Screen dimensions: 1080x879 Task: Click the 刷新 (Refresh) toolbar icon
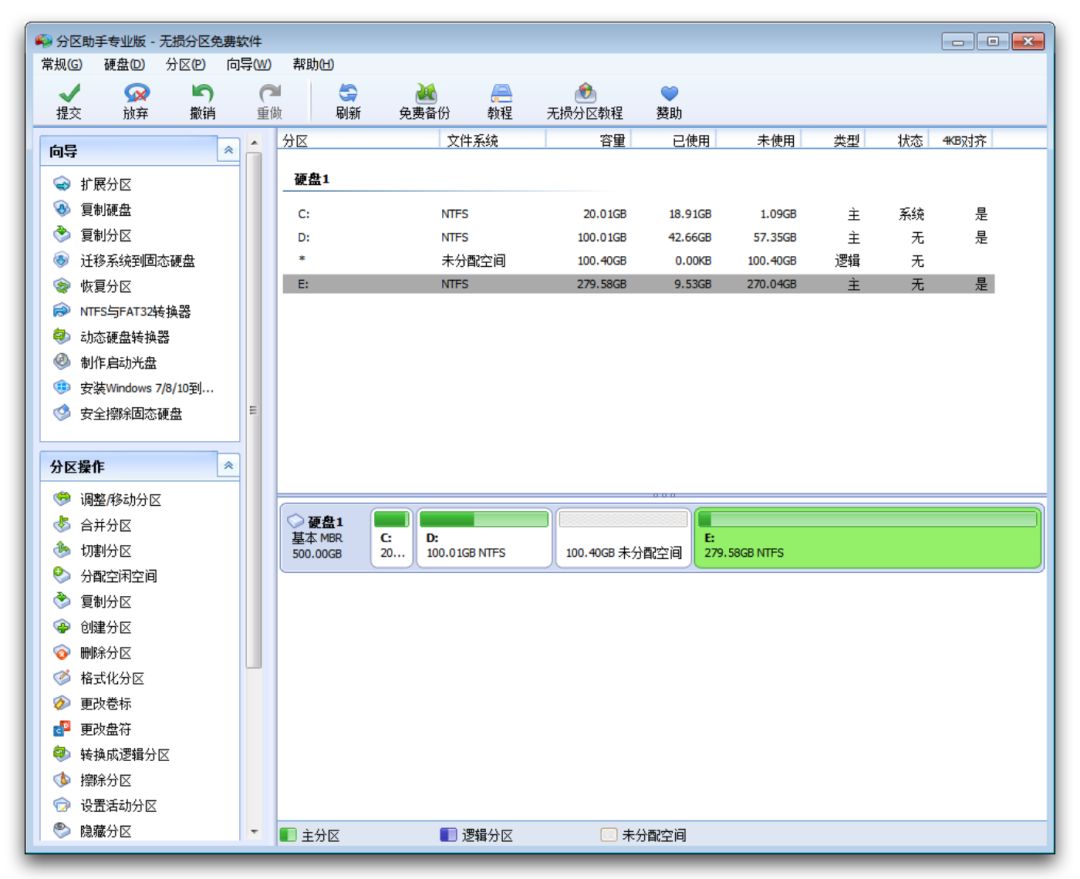coord(348,94)
